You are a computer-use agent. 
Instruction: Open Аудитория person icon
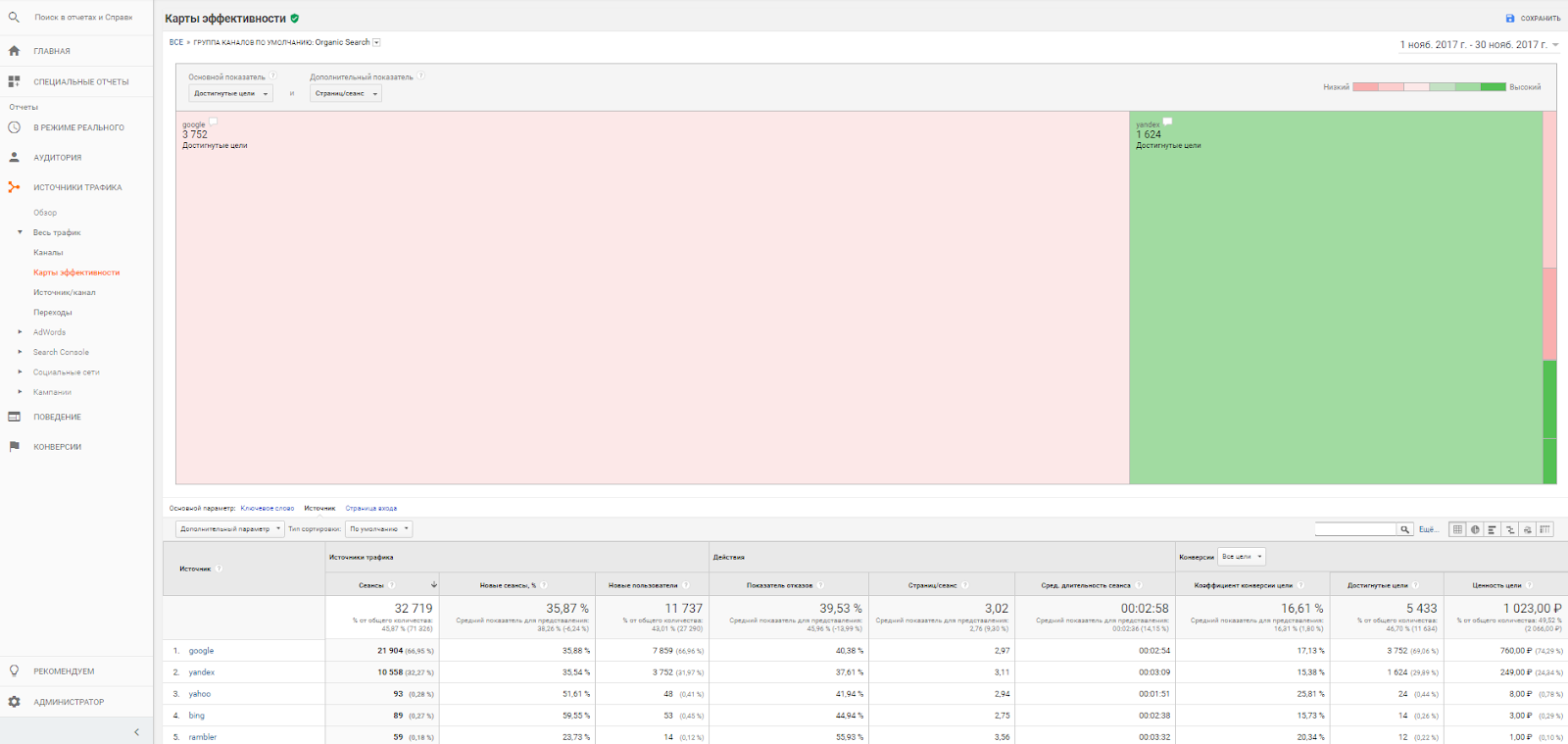(14, 157)
